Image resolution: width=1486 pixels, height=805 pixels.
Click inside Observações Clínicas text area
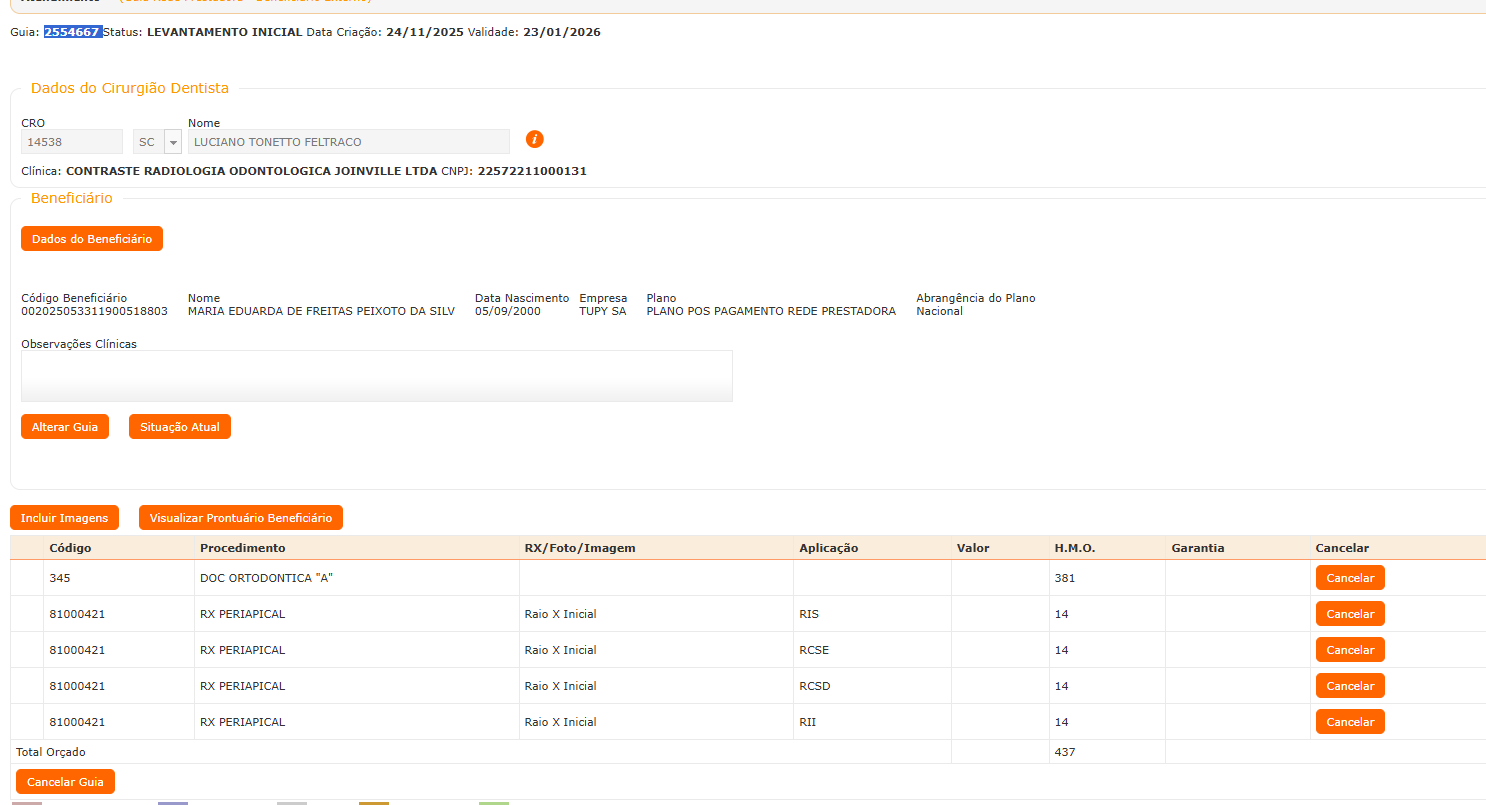(376, 376)
